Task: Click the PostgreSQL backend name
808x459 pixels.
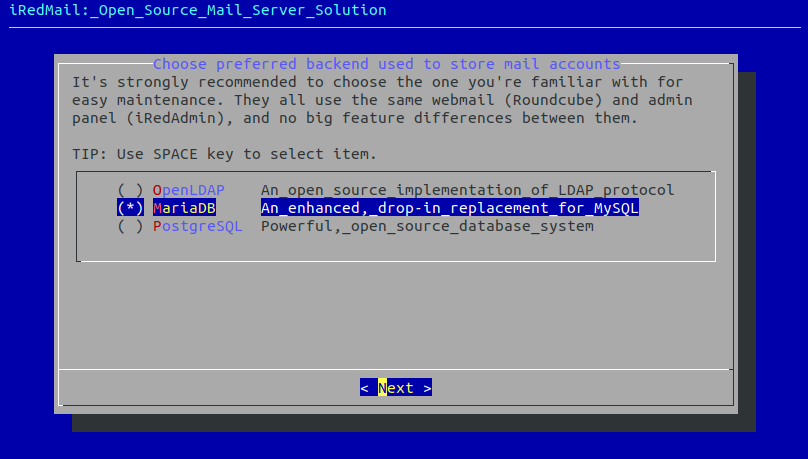Action: click(x=197, y=226)
